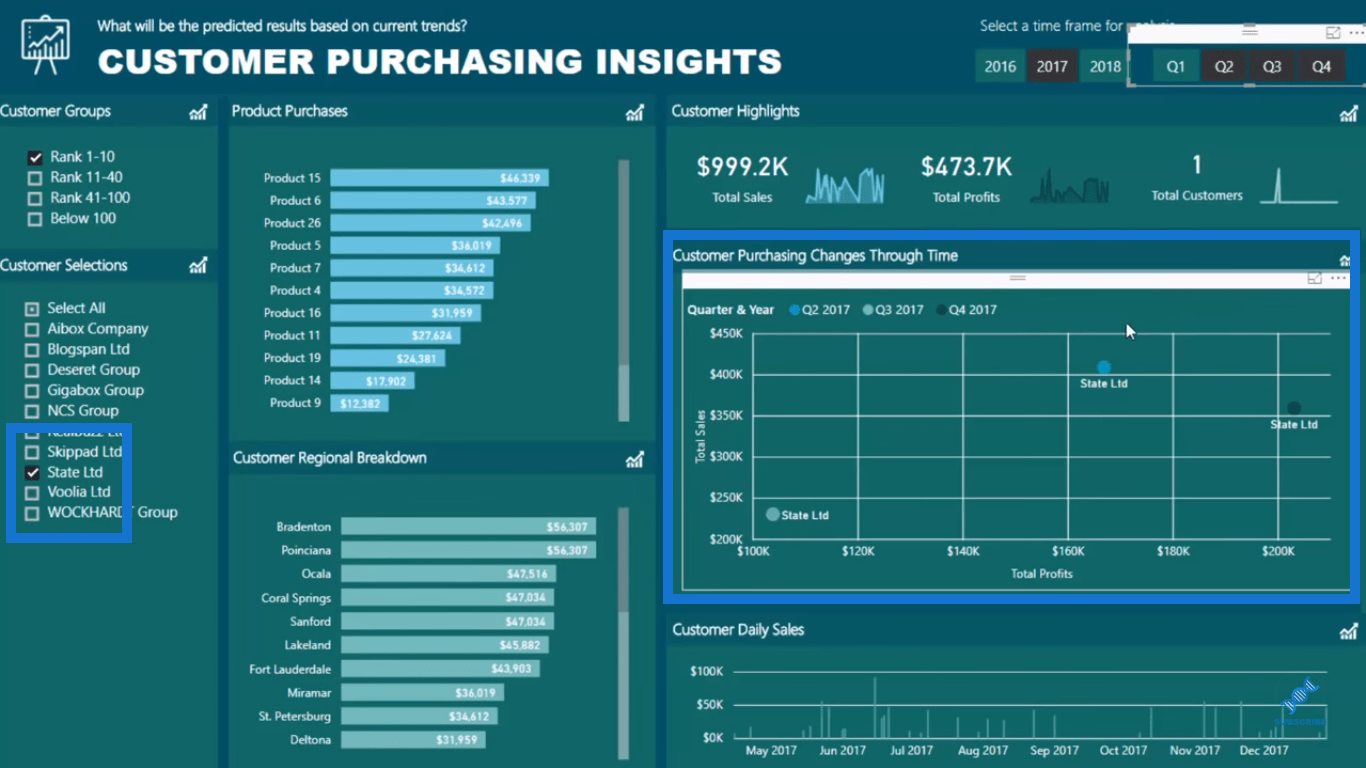Click the Product 15 bar

(x=439, y=178)
